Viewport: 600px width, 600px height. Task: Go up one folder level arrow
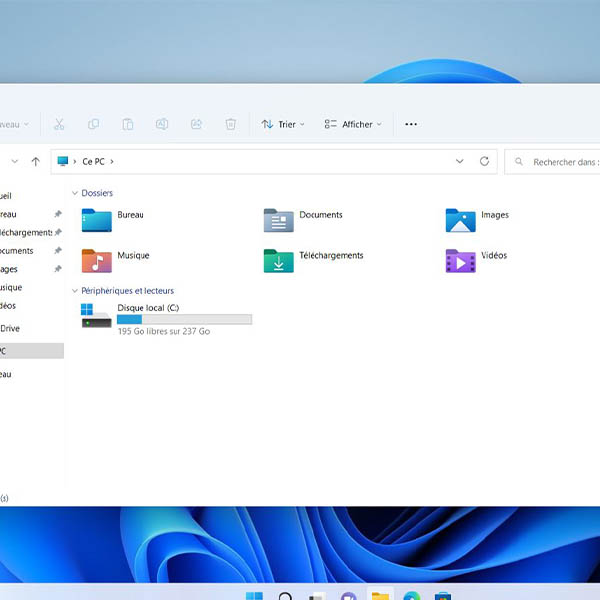click(36, 161)
